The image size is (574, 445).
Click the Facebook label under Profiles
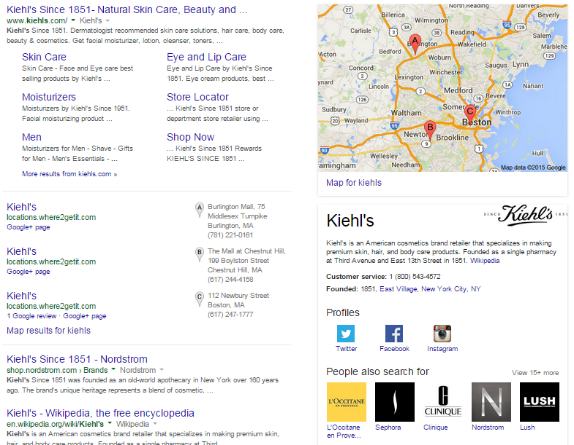[394, 349]
